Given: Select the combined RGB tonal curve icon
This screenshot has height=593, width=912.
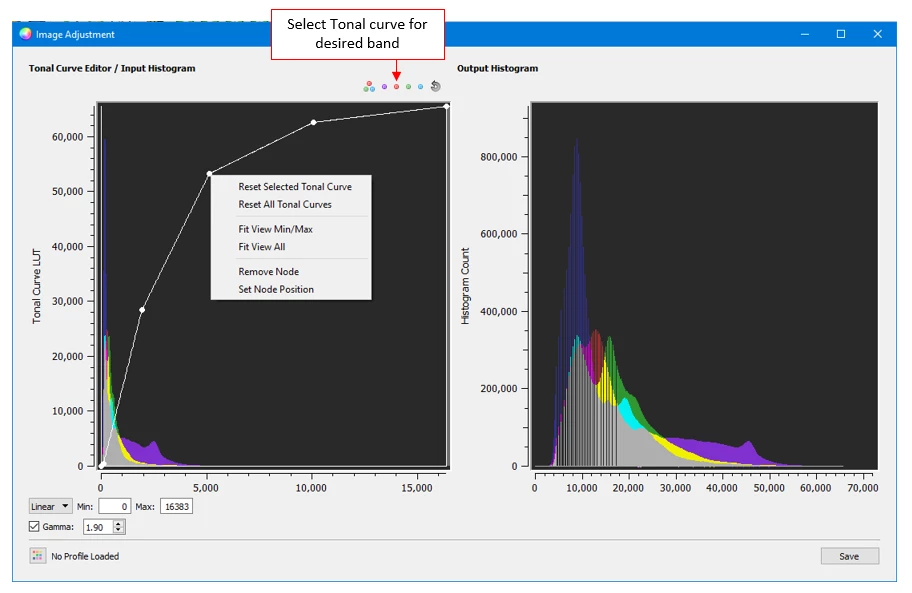Looking at the screenshot, I should coord(370,86).
